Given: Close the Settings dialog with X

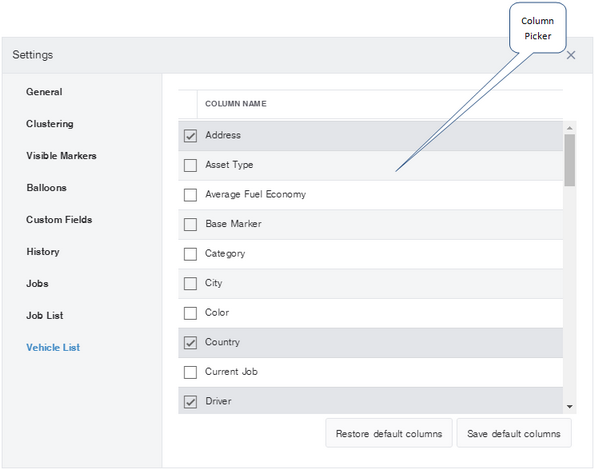Looking at the screenshot, I should pos(571,55).
